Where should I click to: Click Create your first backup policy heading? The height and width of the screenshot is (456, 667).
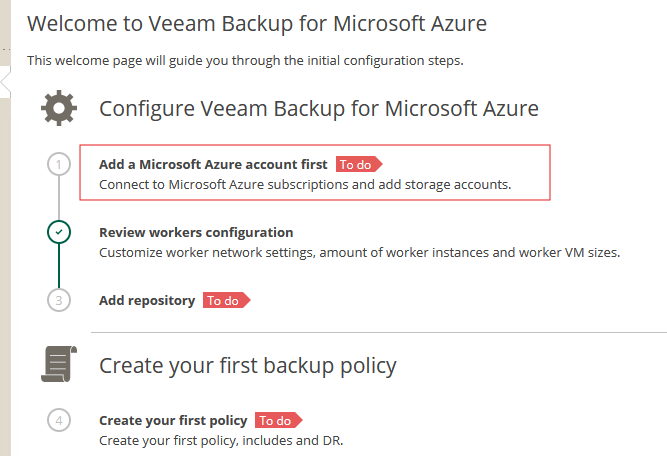[x=247, y=365]
